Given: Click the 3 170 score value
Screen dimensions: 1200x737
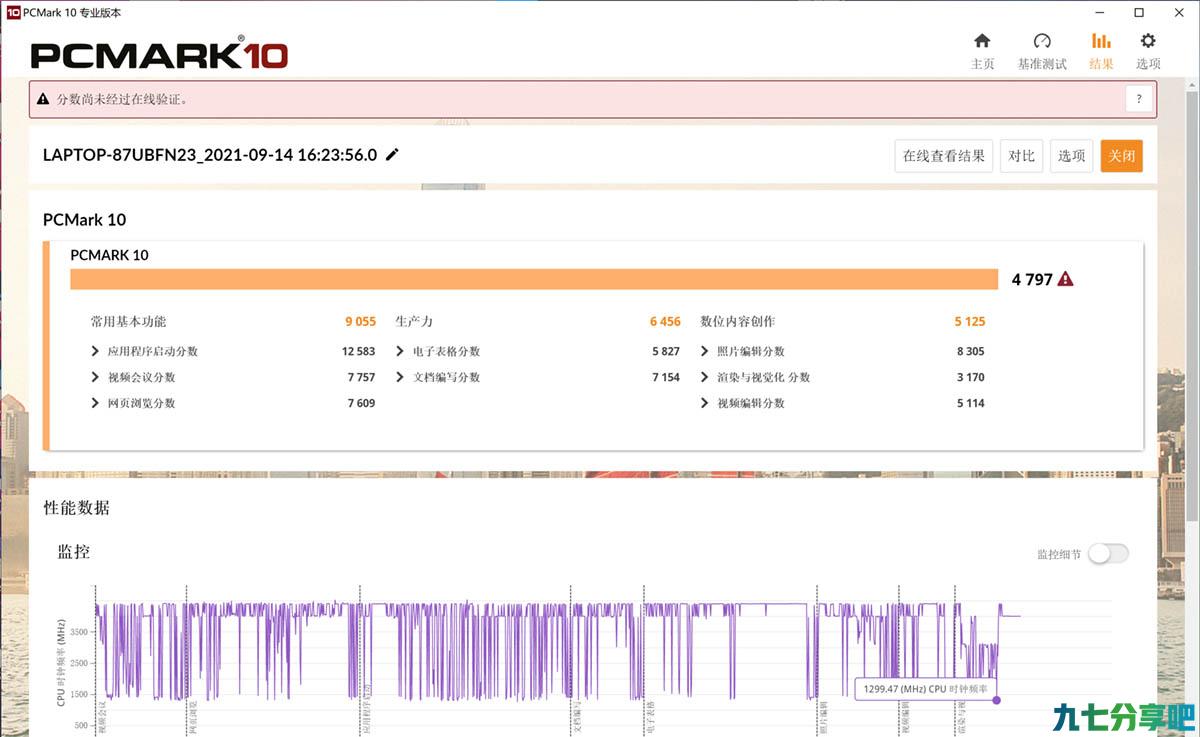Looking at the screenshot, I should coord(970,377).
